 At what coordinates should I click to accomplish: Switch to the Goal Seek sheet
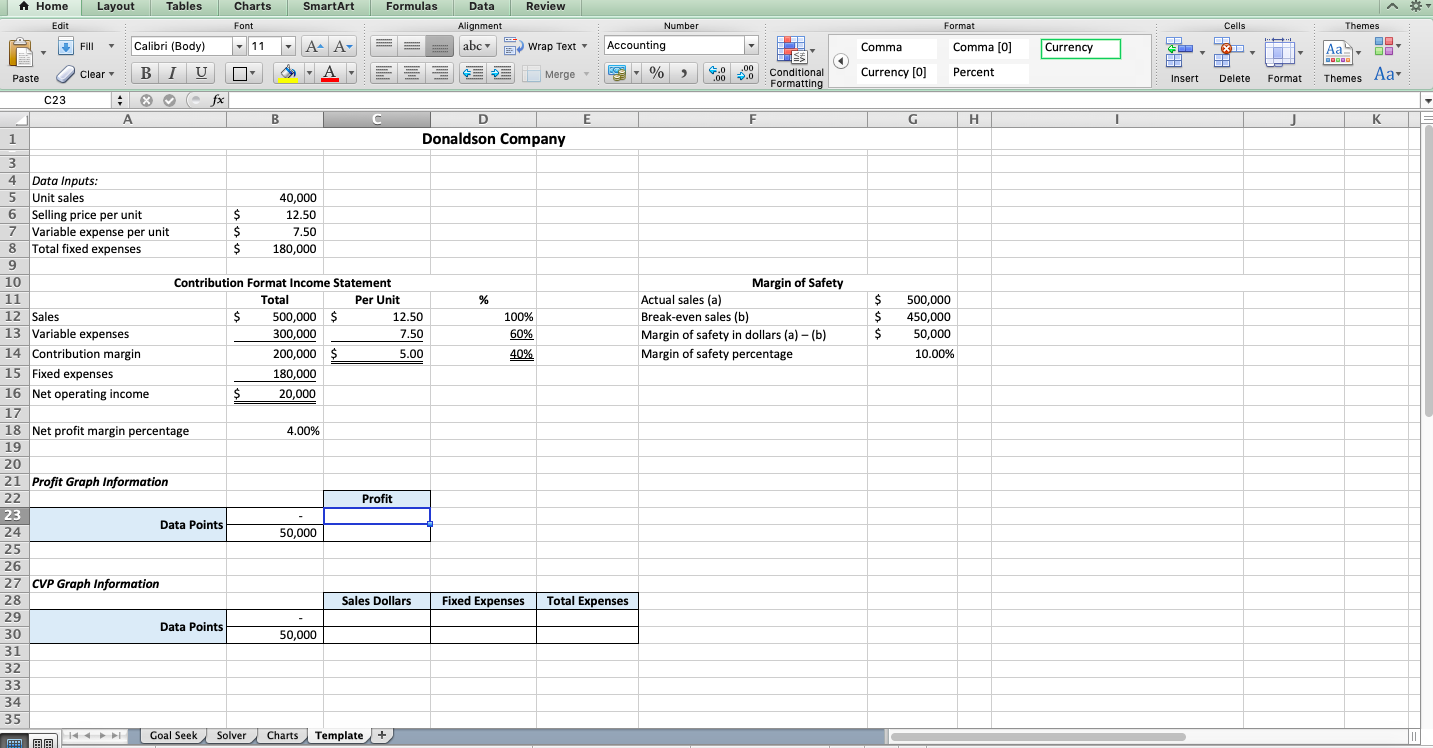pos(172,735)
